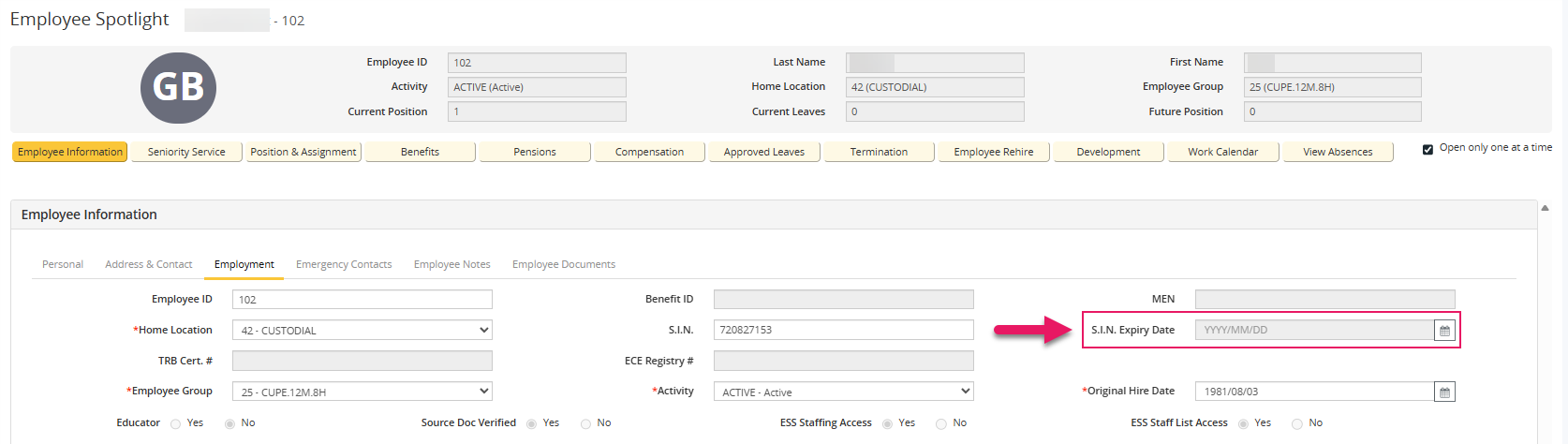Click header Employee ID field 102
The image size is (1568, 444).
tap(537, 63)
